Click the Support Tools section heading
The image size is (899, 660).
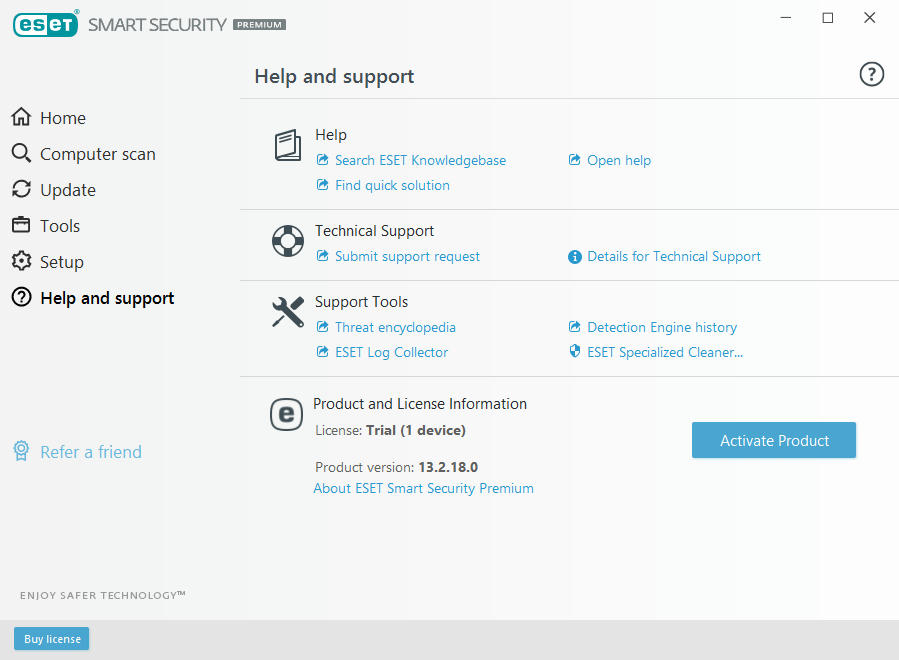click(x=361, y=302)
